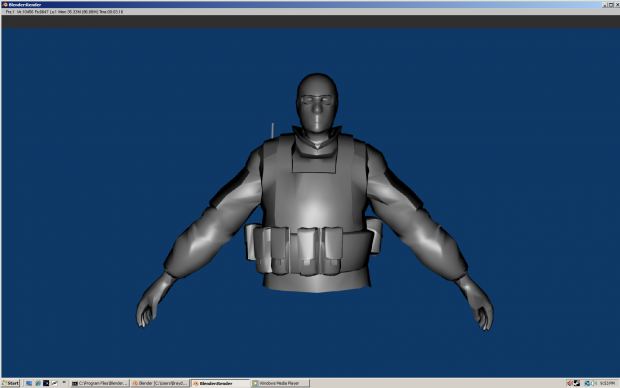Open the Windows Start menu
The image size is (620, 388).
(x=10, y=383)
